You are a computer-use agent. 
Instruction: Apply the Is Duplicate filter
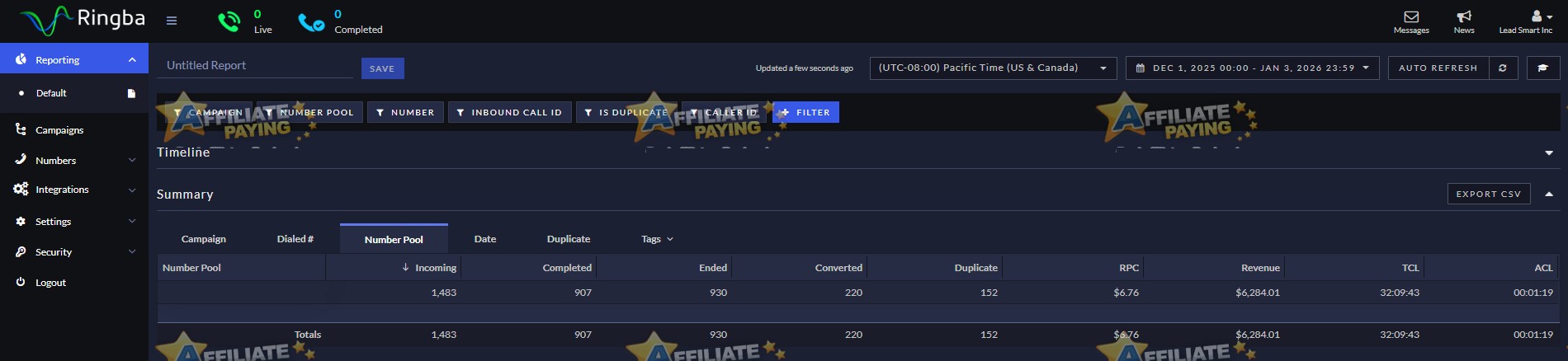(x=626, y=112)
